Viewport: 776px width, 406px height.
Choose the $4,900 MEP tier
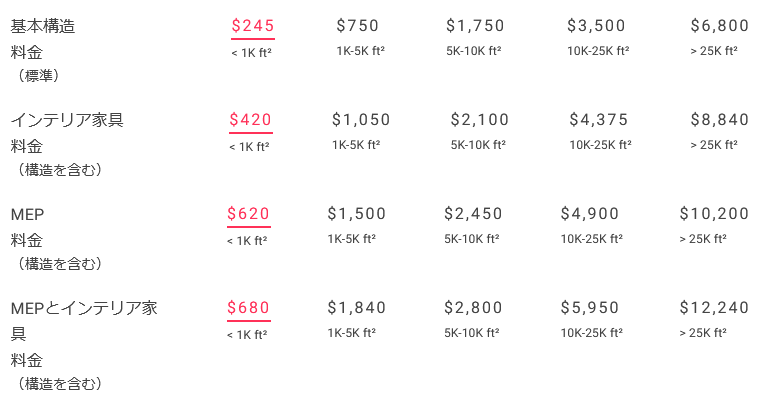pyautogui.click(x=590, y=214)
